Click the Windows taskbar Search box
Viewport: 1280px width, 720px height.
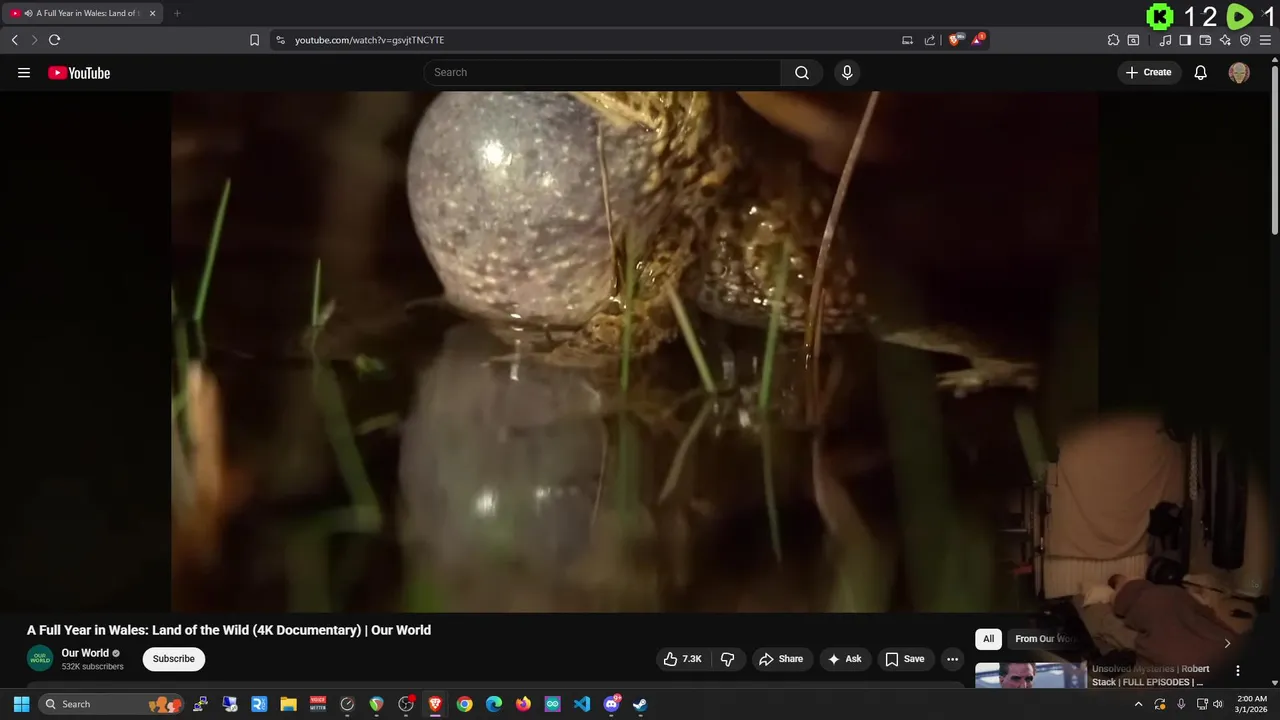point(112,704)
